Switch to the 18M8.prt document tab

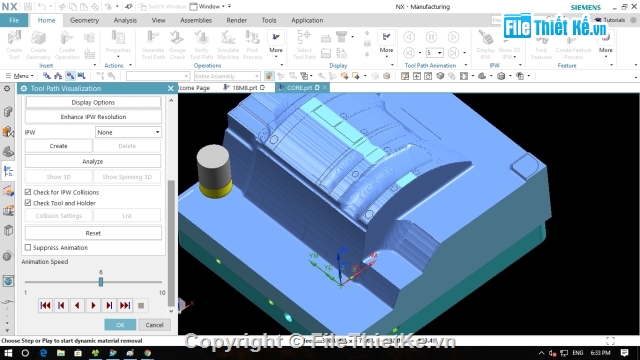tap(244, 88)
